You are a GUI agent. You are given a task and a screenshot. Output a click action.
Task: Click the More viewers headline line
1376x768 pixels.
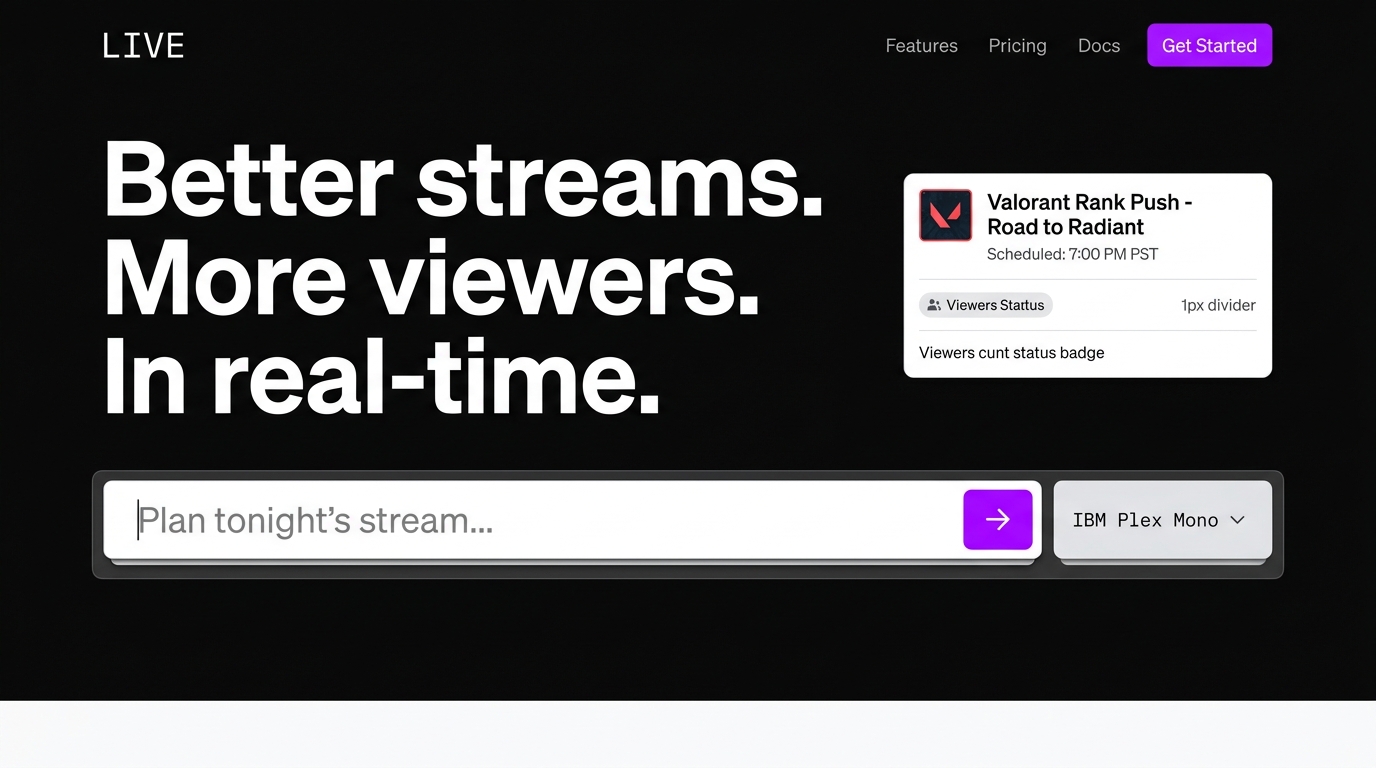click(431, 280)
